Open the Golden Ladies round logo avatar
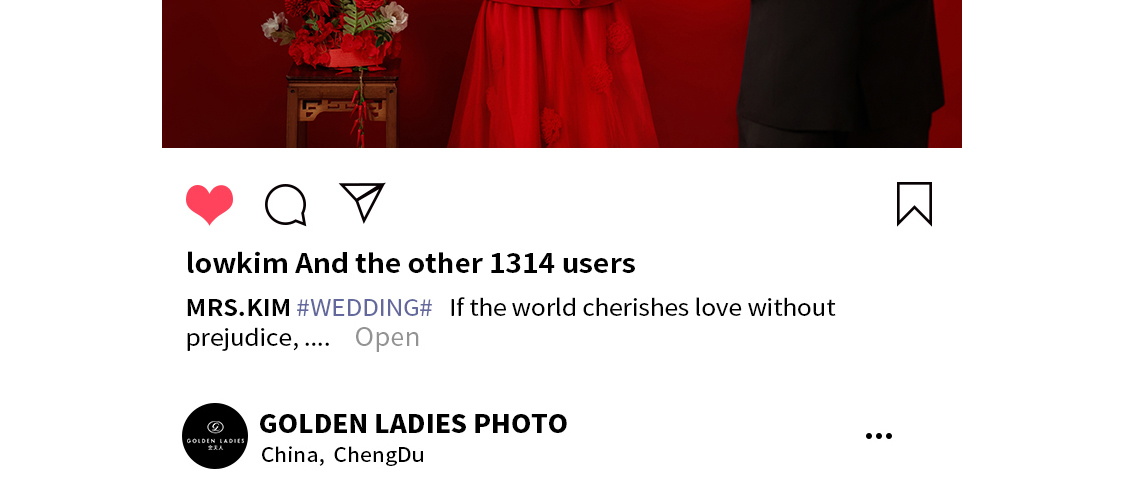Viewport: 1125px width, 485px height. 215,435
